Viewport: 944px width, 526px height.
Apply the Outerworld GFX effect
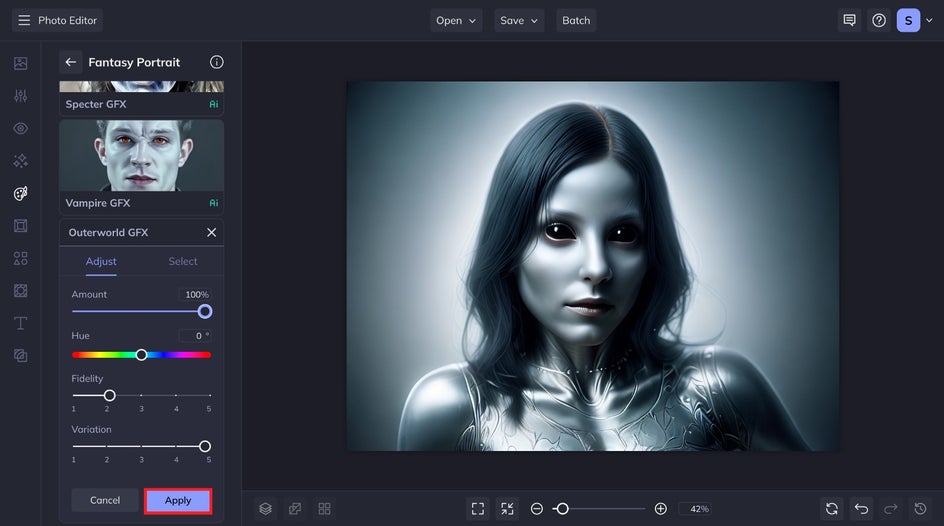click(178, 501)
